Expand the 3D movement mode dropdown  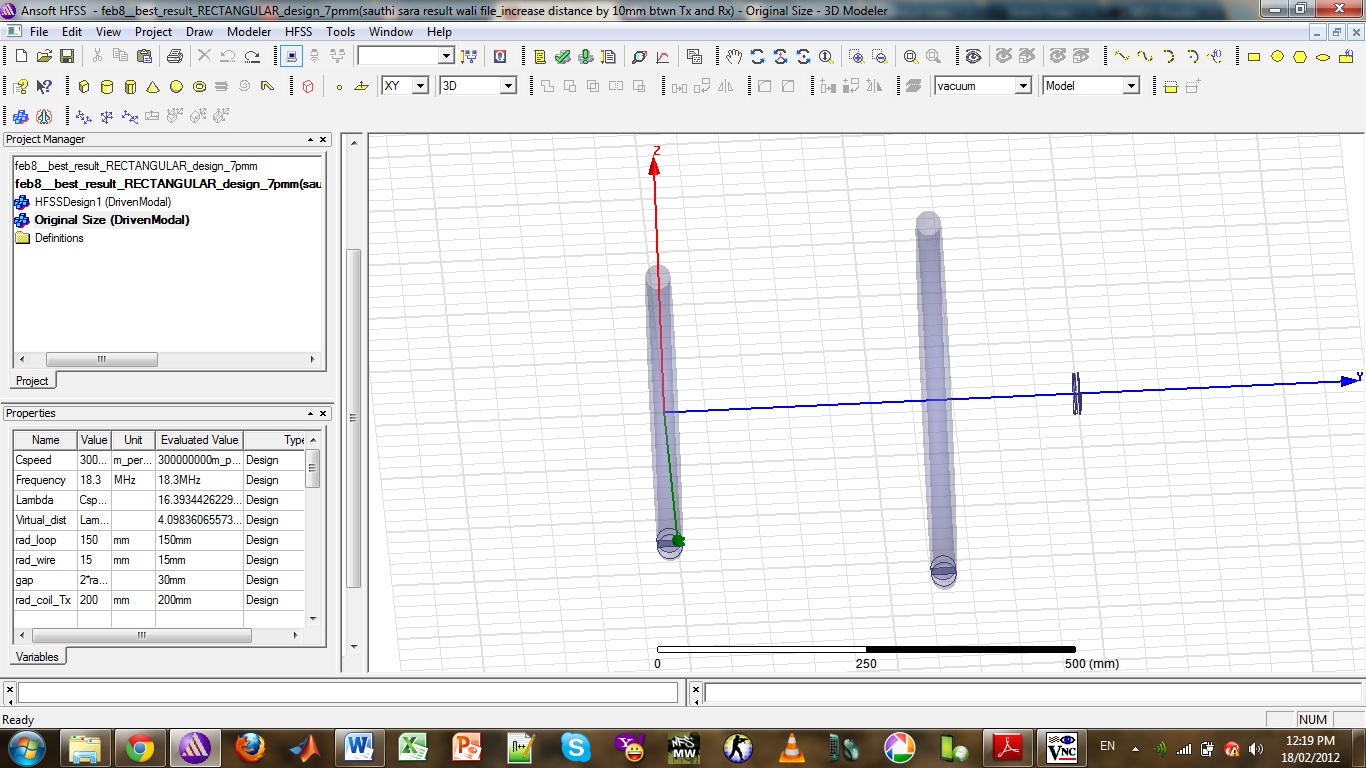point(507,86)
